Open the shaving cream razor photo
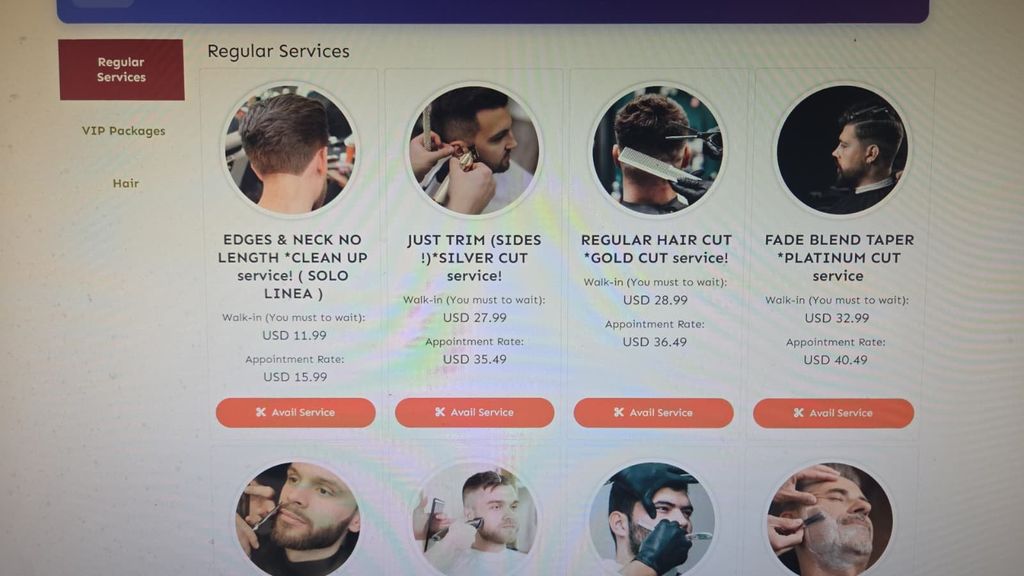This screenshot has height=576, width=1024. click(830, 519)
